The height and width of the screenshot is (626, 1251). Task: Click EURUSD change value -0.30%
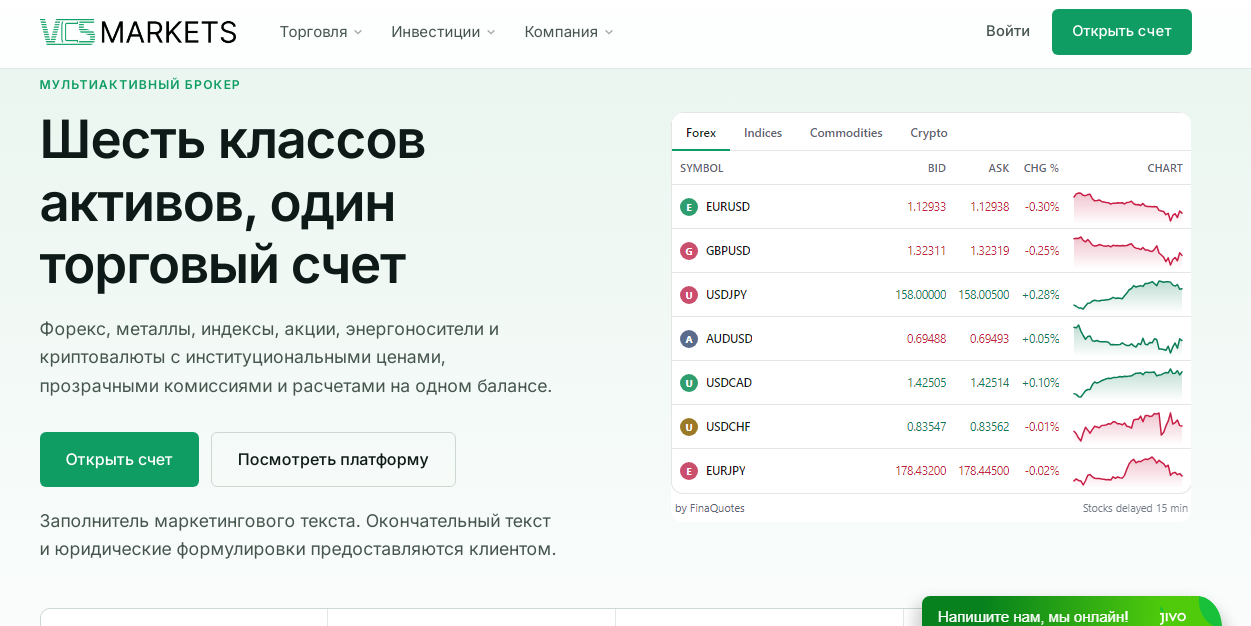1042,207
